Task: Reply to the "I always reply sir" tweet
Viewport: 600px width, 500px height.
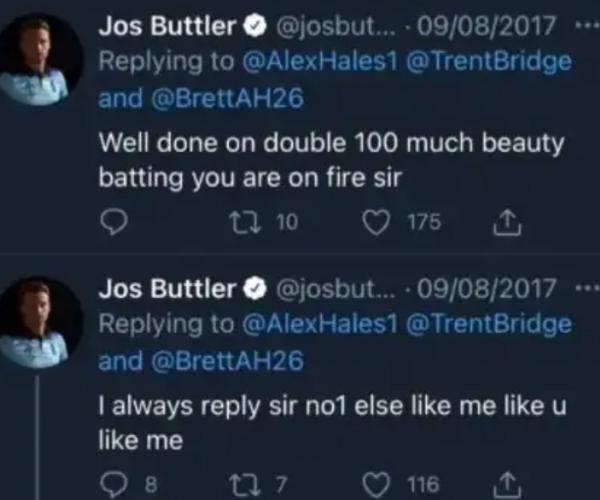Action: [x=114, y=484]
